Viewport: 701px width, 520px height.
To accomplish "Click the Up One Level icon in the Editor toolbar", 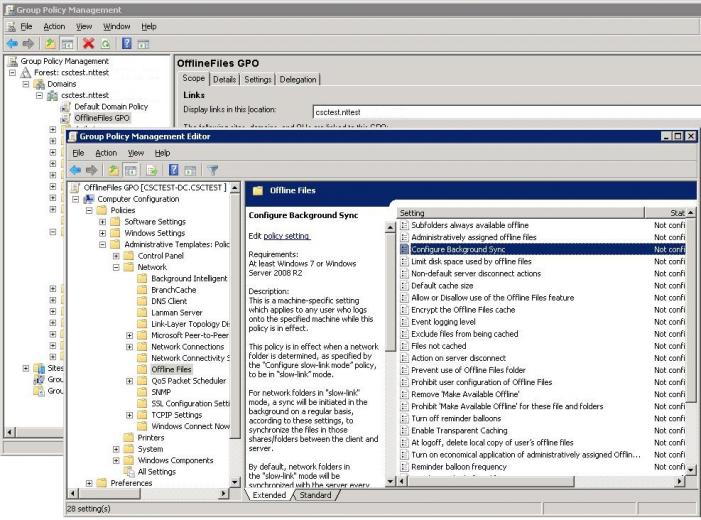I will pyautogui.click(x=114, y=170).
